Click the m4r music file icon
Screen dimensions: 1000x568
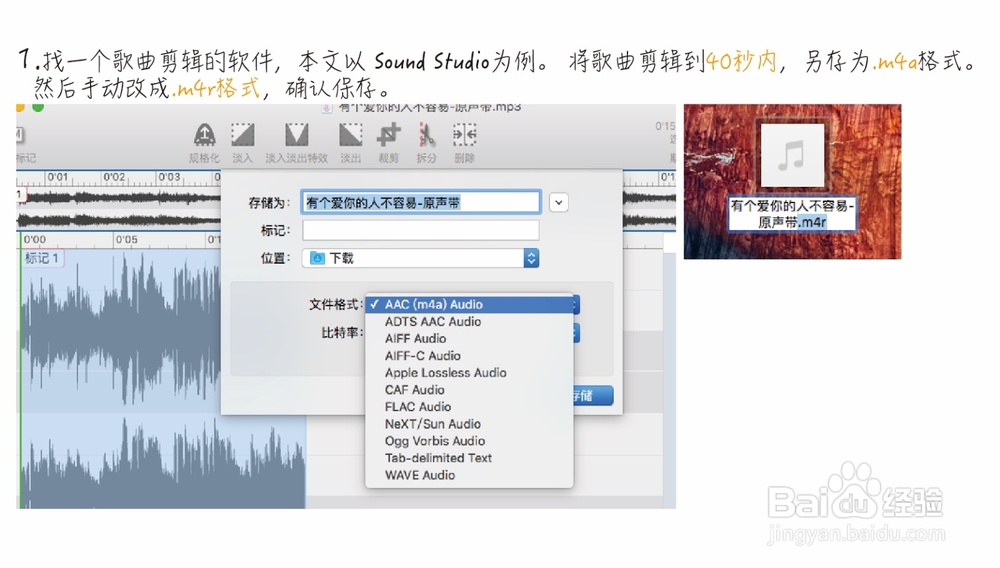click(x=793, y=156)
